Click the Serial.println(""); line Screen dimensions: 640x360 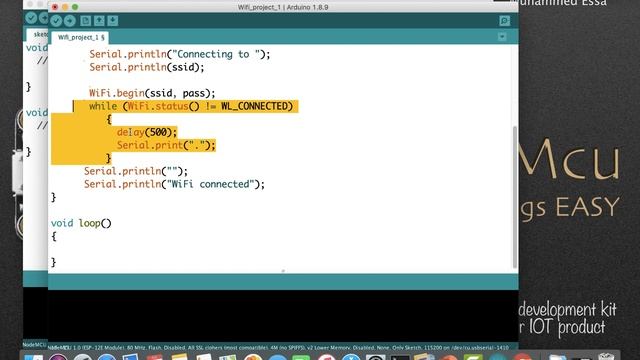pyautogui.click(x=136, y=171)
